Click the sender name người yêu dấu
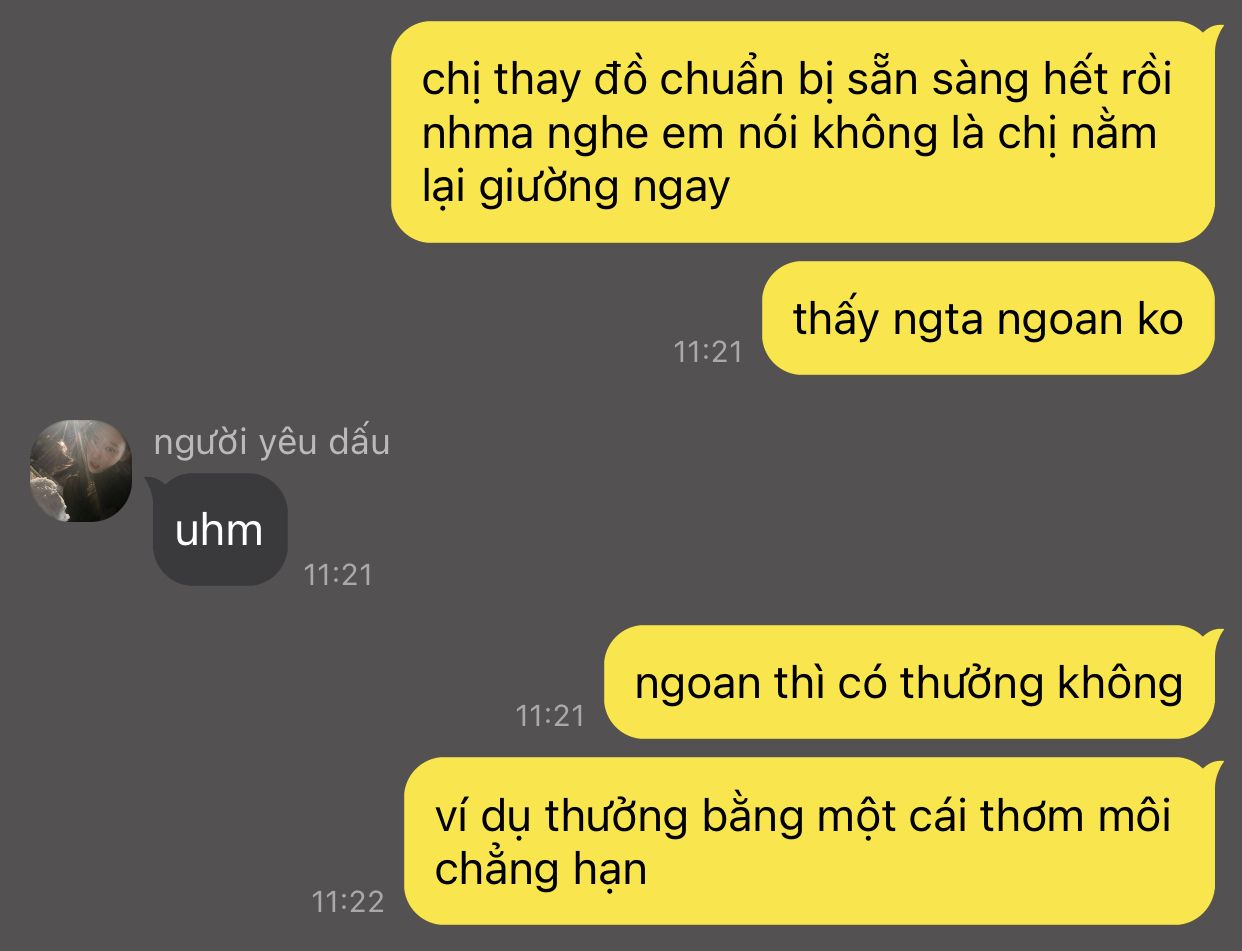 click(x=272, y=442)
